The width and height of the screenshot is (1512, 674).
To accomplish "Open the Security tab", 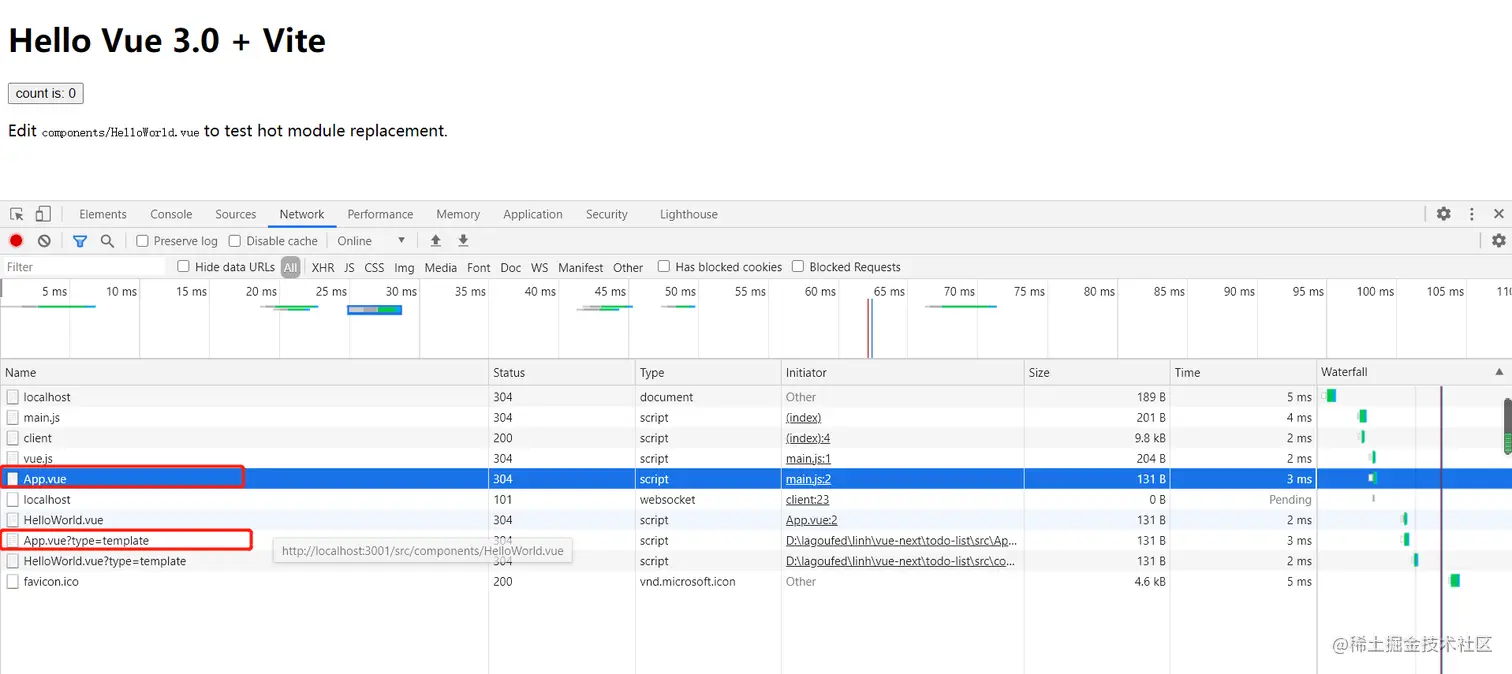I will [607, 214].
